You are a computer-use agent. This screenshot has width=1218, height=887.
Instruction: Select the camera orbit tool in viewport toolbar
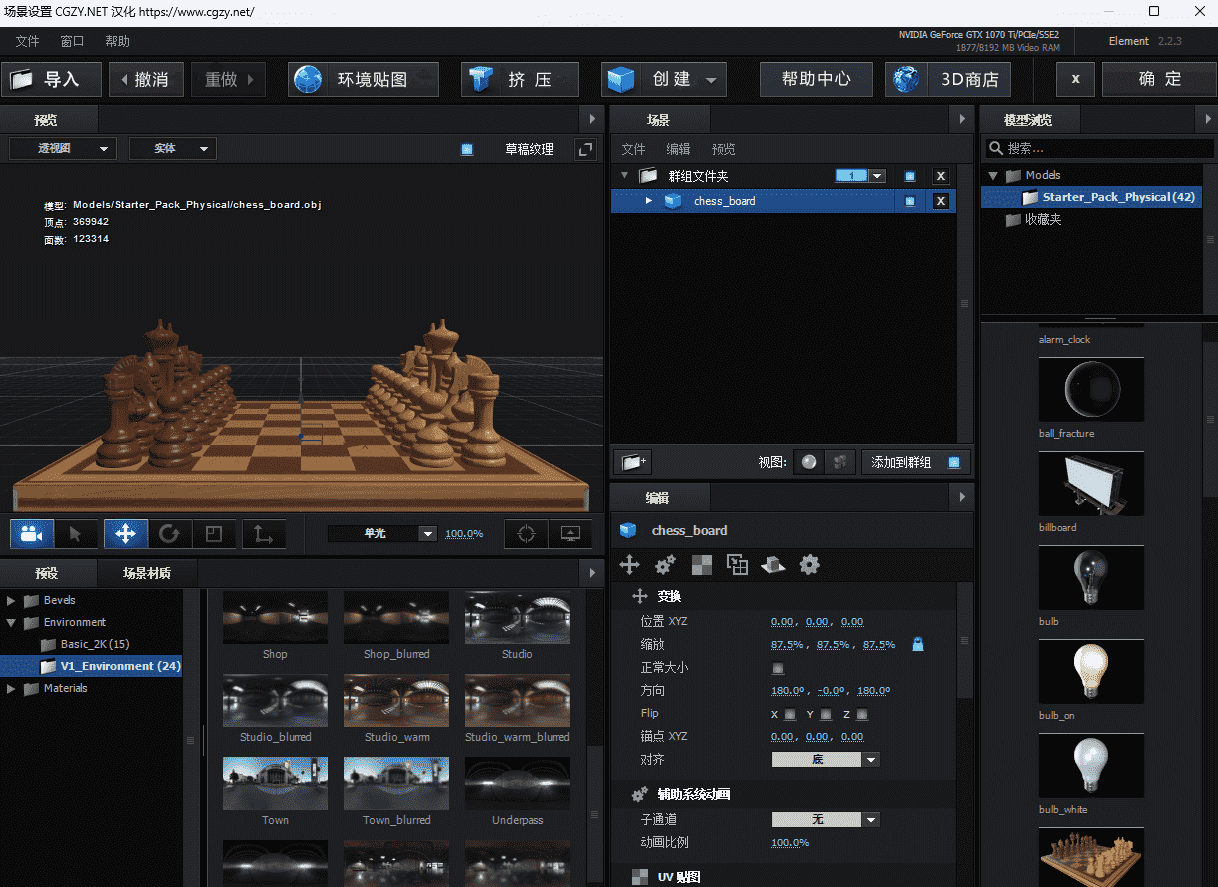[x=31, y=533]
